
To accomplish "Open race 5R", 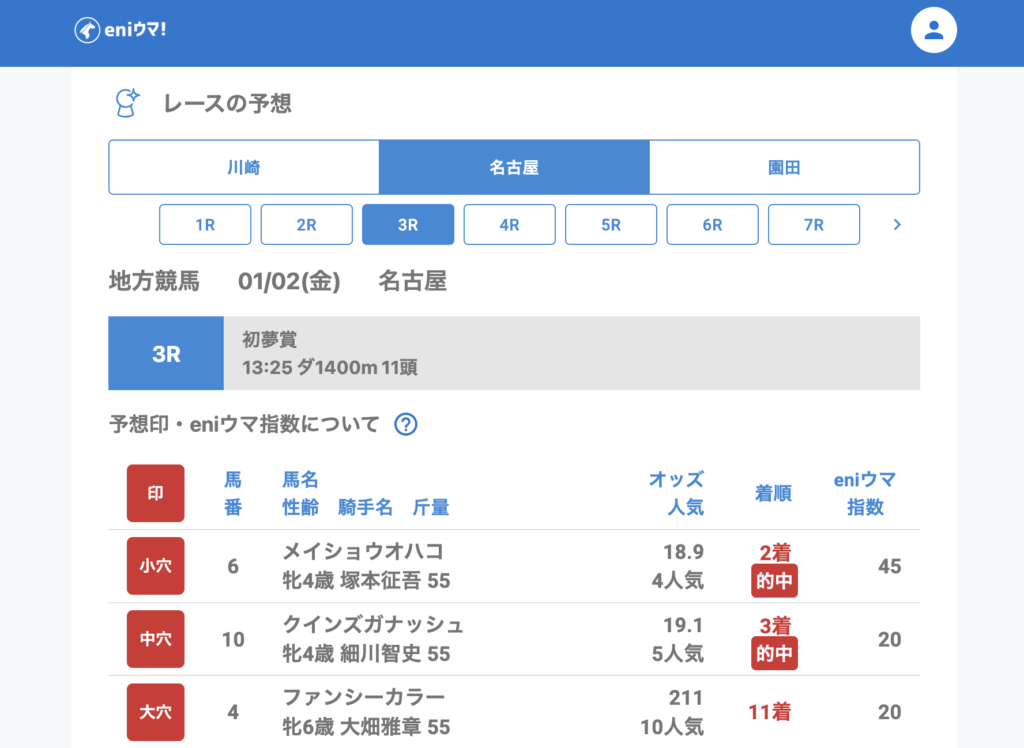I will pyautogui.click(x=611, y=225).
